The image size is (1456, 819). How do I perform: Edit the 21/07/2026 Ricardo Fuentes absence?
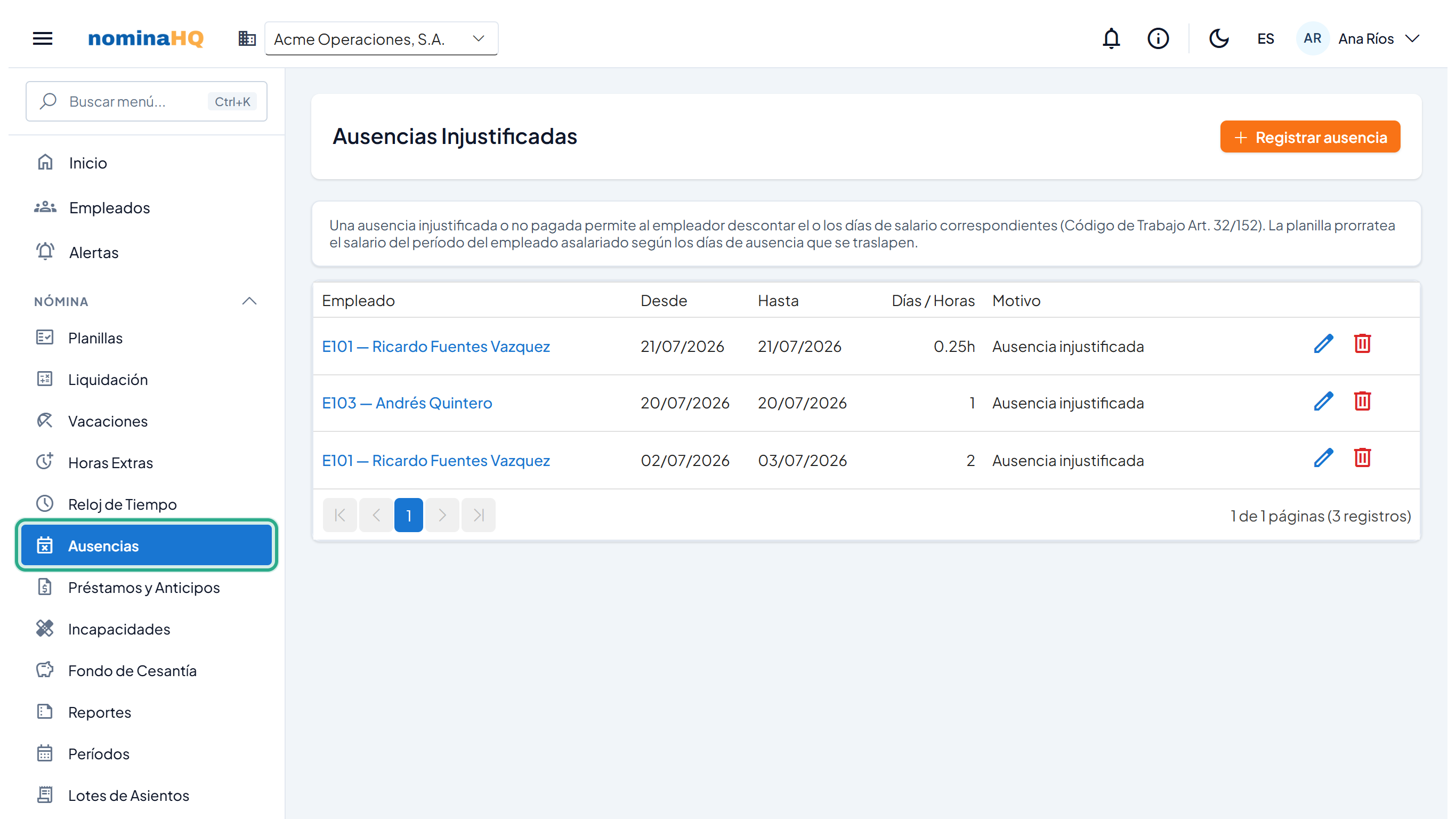(x=1323, y=344)
